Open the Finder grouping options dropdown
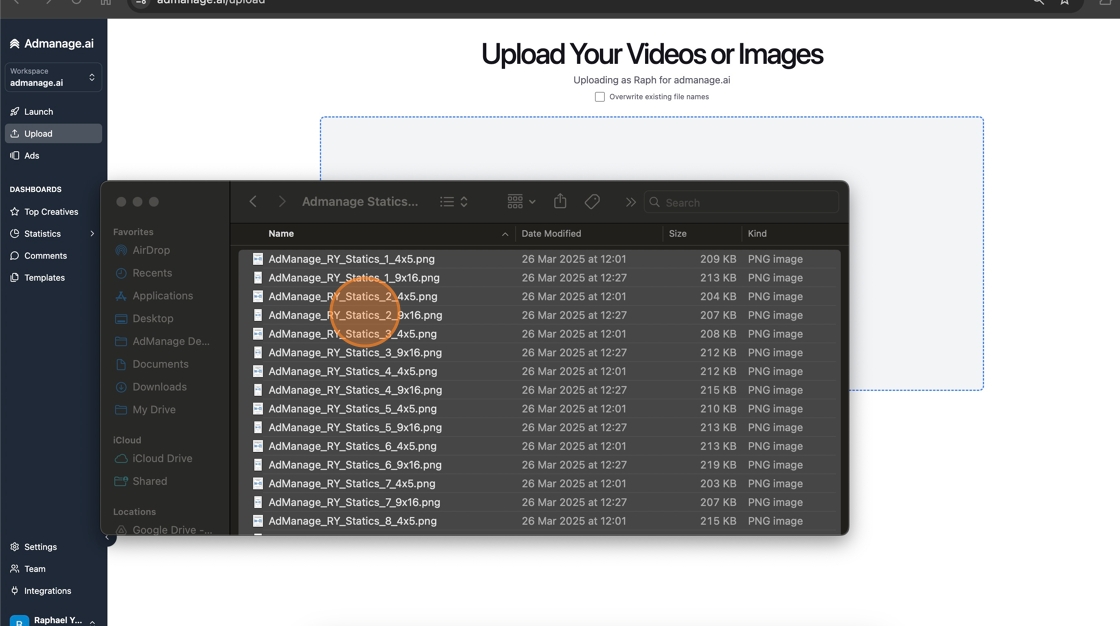 click(x=521, y=202)
